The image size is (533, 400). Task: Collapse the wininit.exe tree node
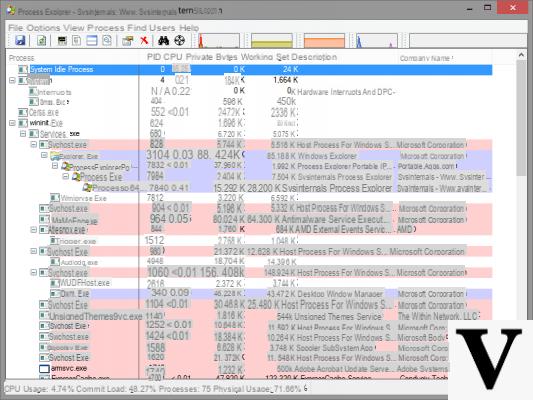12,123
